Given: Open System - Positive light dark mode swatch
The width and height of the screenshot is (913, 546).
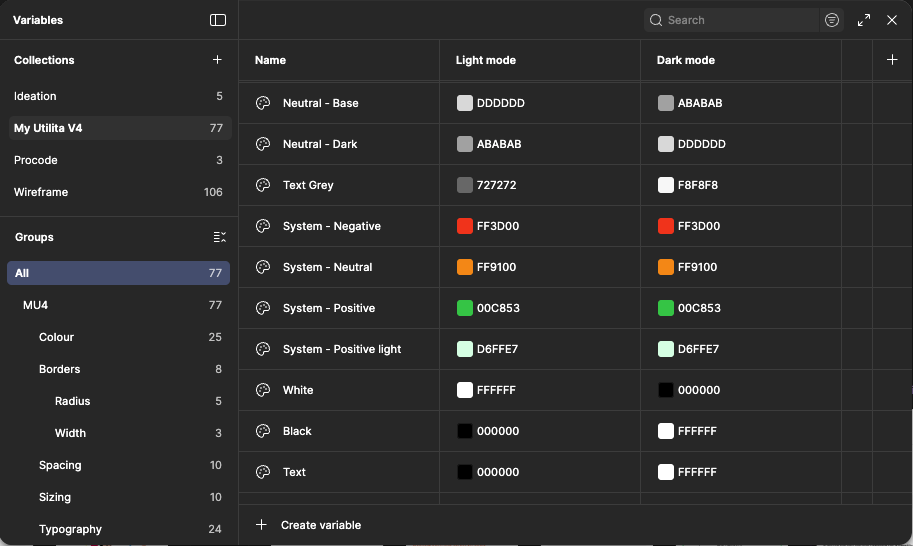Looking at the screenshot, I should coord(666,349).
